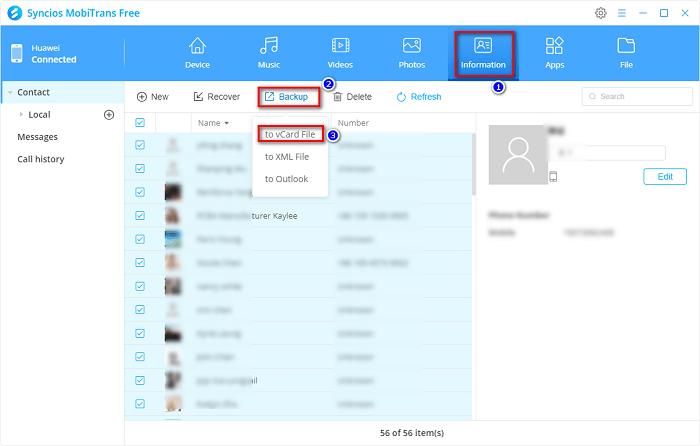Screen dimensions: 700x446
Task: Uncheck the seventh contact row checkbox
Action: (x=140, y=286)
